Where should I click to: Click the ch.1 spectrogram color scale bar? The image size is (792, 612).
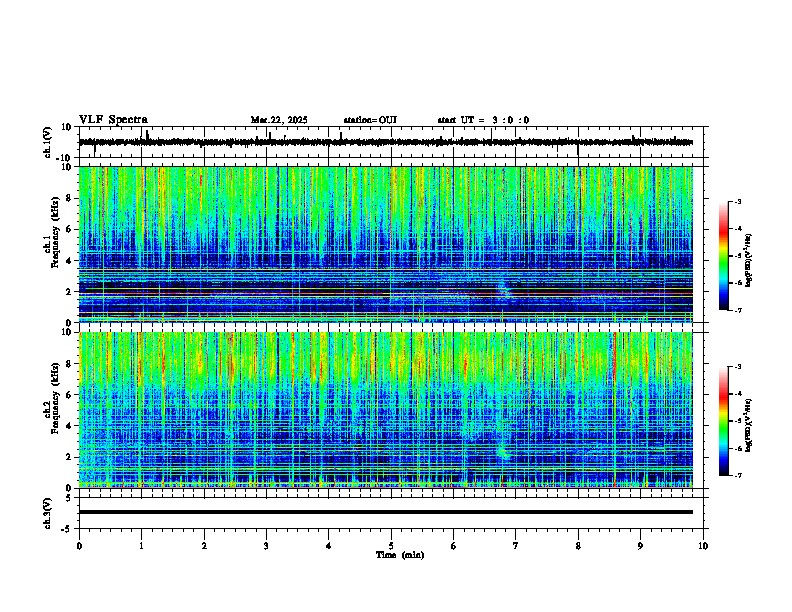click(724, 256)
